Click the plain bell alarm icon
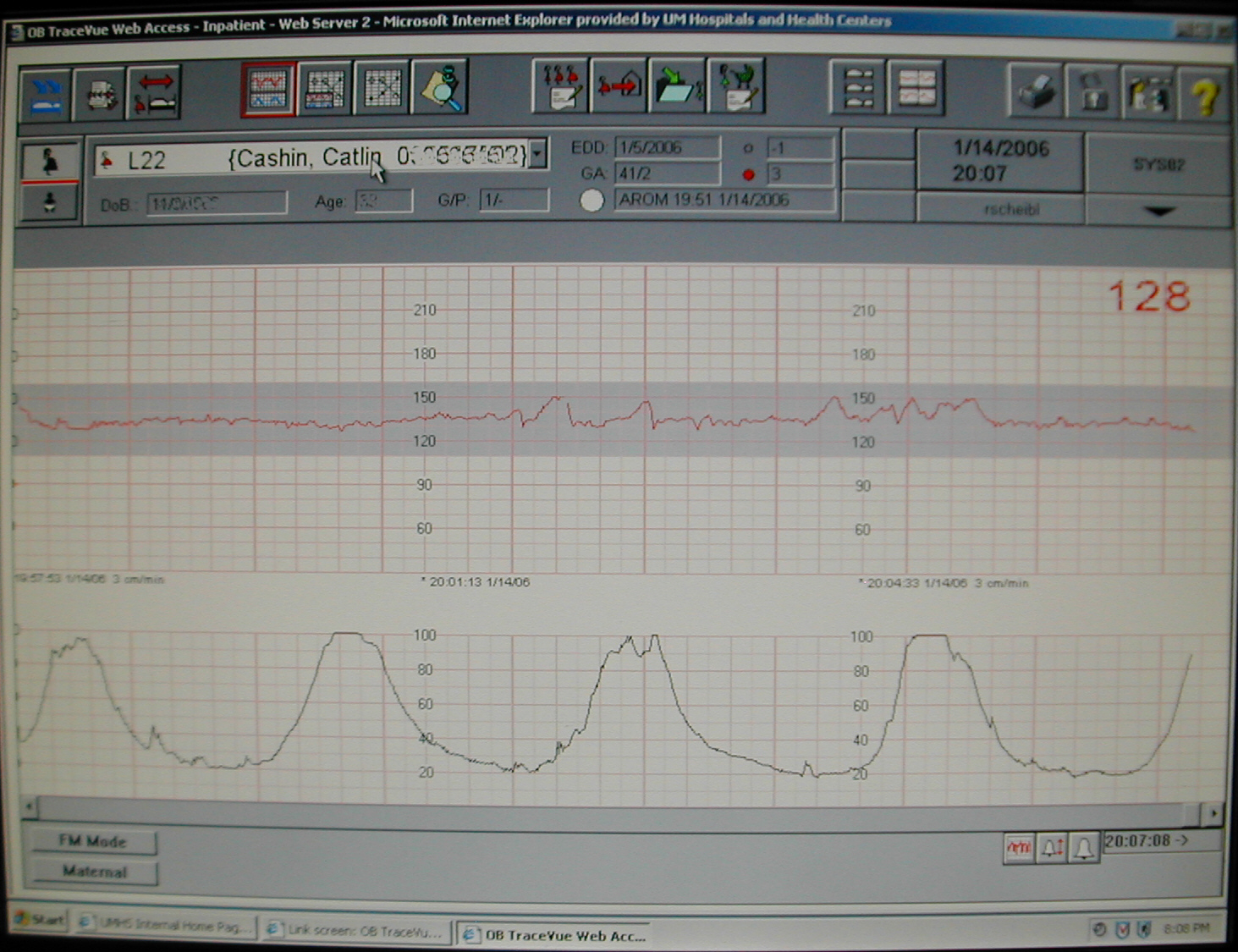Screen dimensions: 1238x952 [x=1083, y=847]
